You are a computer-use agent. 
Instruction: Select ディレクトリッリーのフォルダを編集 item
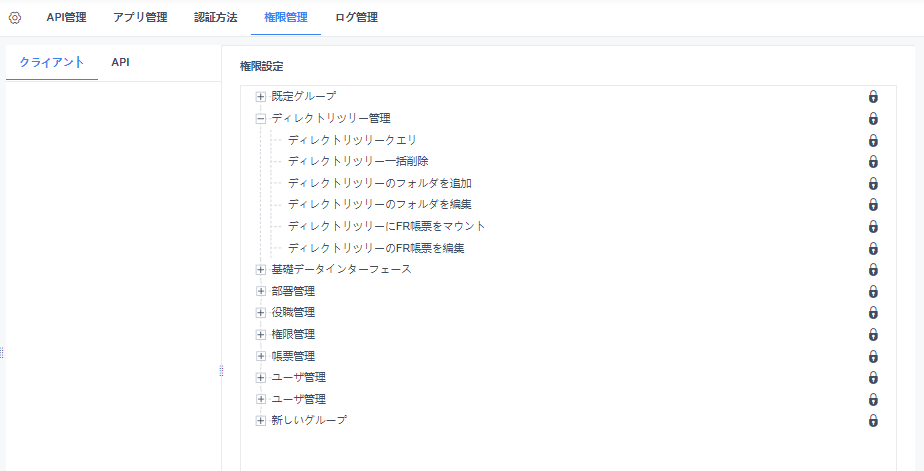[x=380, y=205]
